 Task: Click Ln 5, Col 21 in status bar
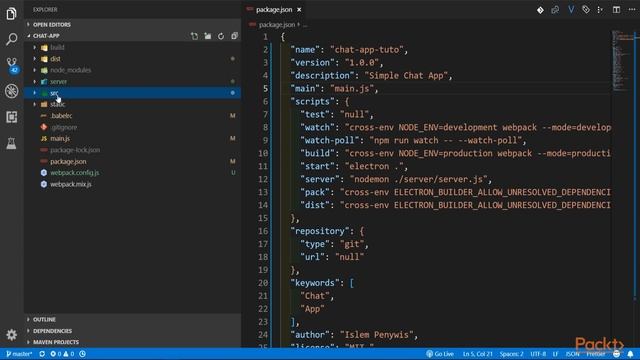pos(477,354)
